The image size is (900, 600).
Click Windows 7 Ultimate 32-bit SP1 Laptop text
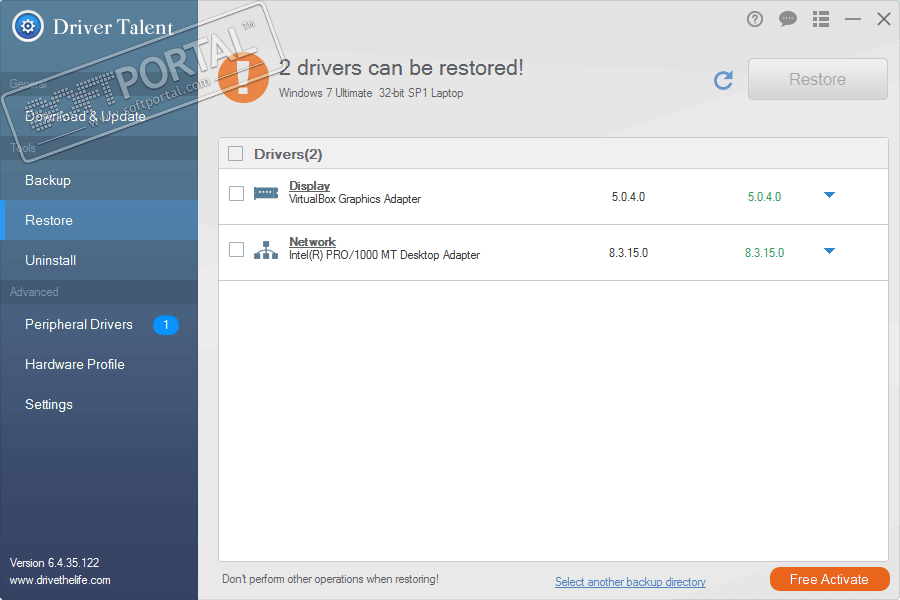pyautogui.click(x=371, y=93)
